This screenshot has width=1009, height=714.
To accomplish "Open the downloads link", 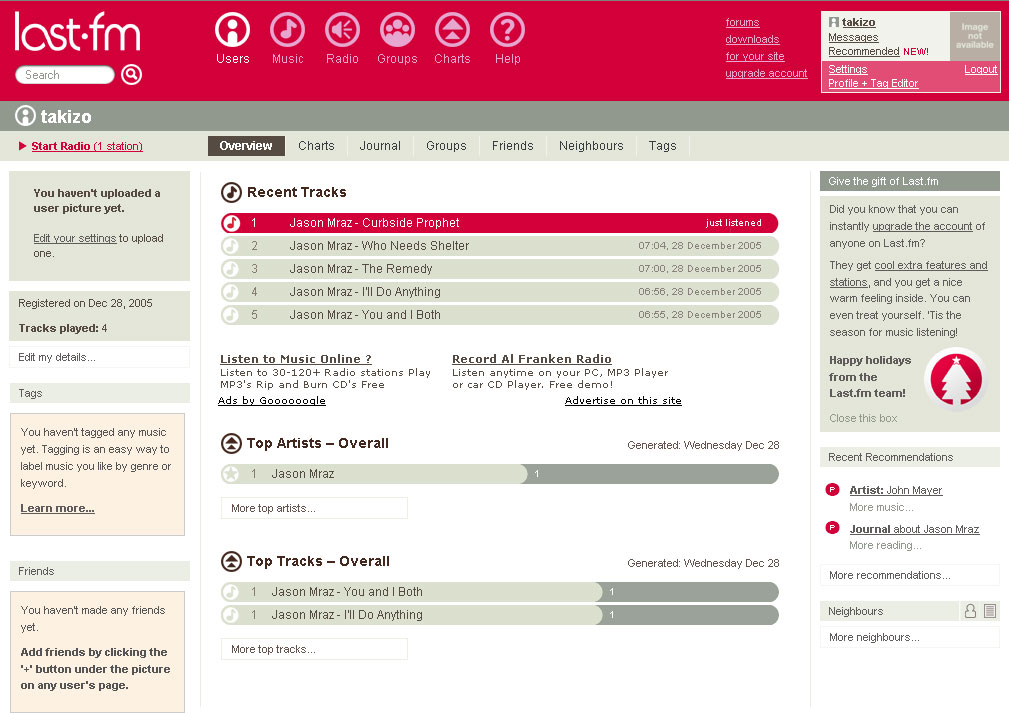I will click(752, 39).
